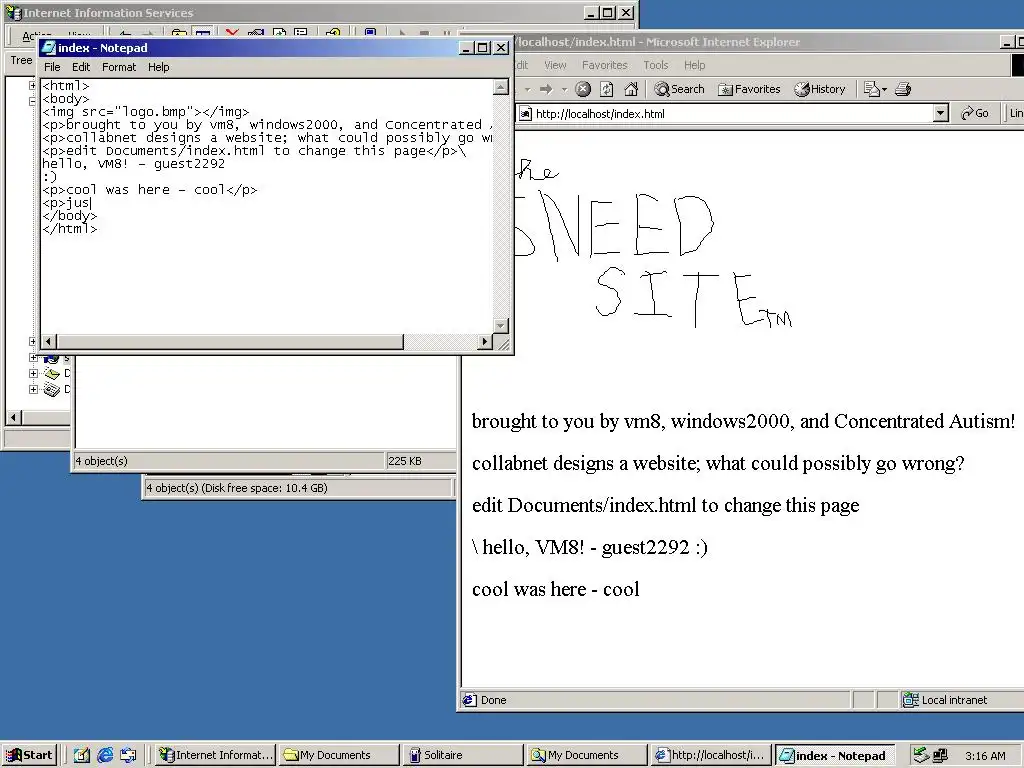Screen dimensions: 1024x768
Task: Go to the Home page in Internet Explorer
Action: tap(631, 89)
